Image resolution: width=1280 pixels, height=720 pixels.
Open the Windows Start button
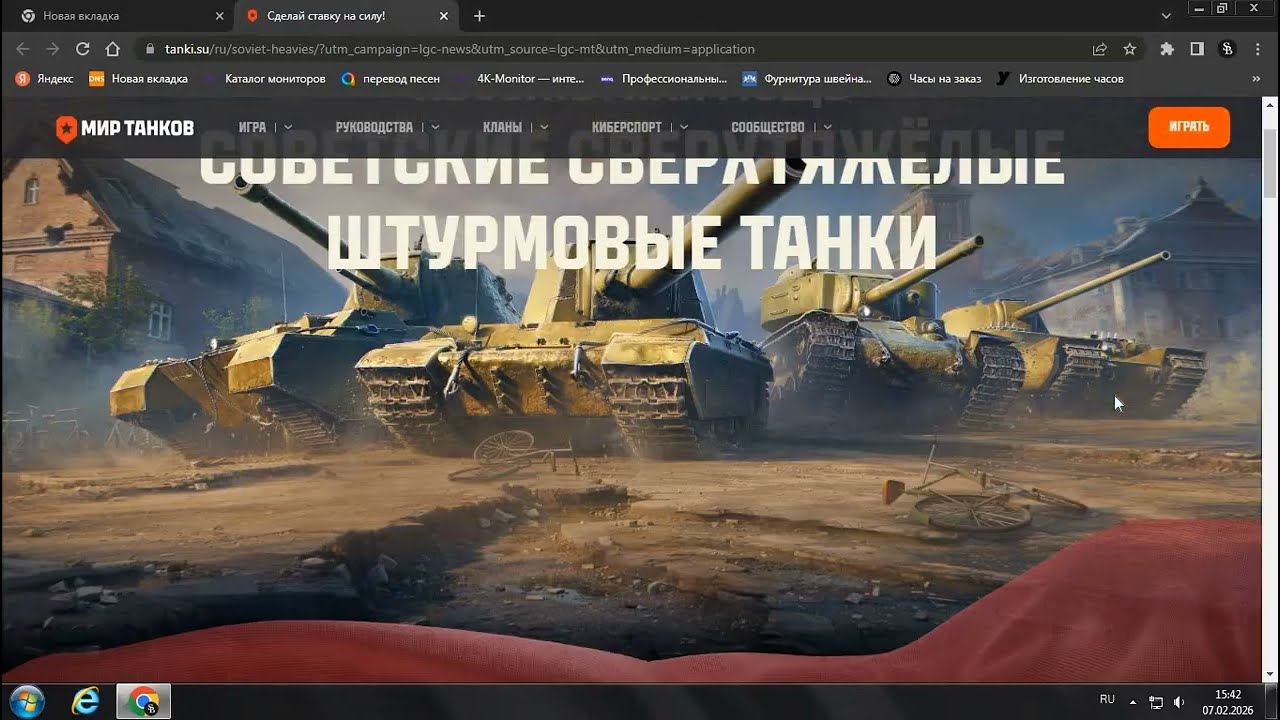(x=27, y=700)
